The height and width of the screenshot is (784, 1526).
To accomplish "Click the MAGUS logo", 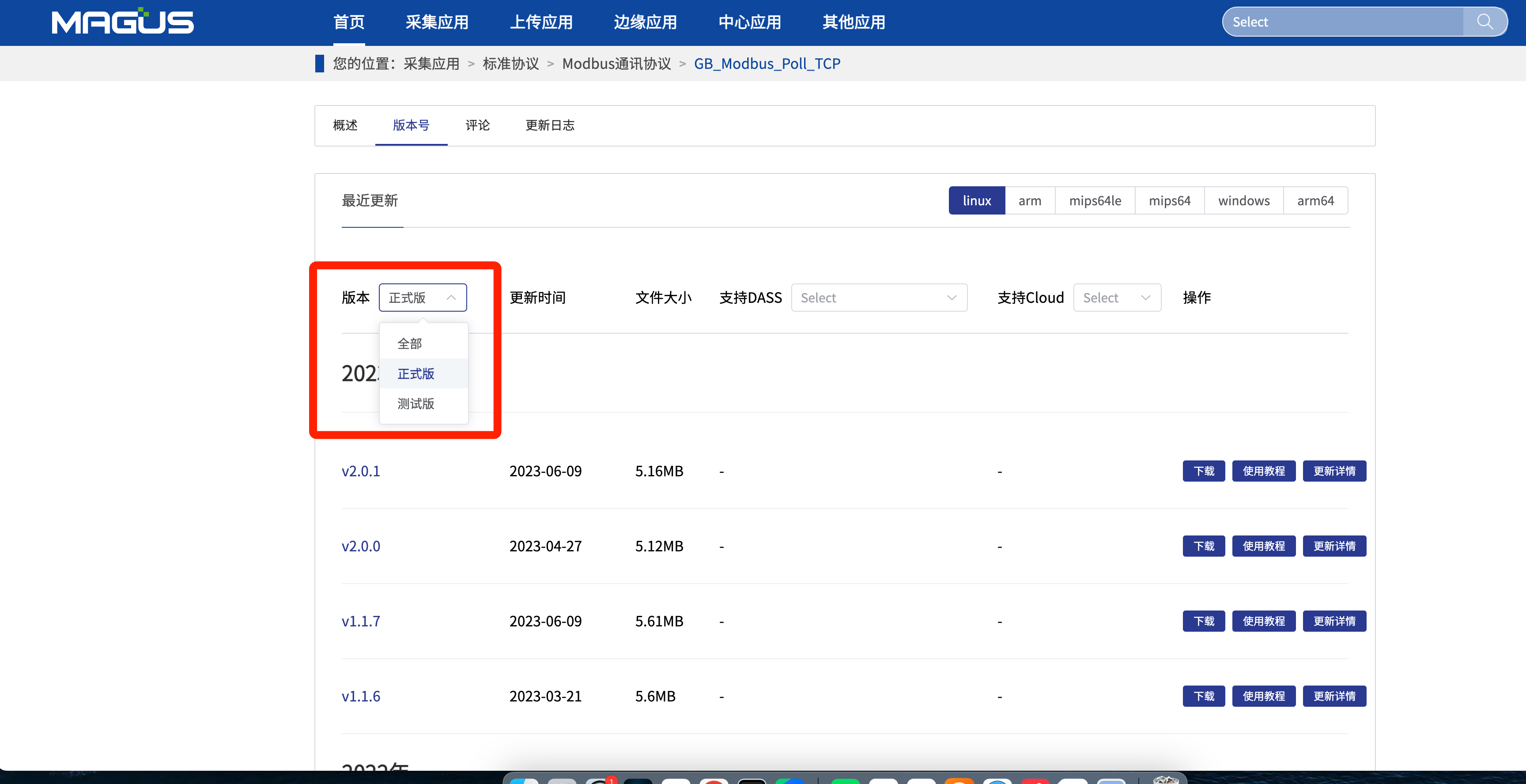I will [x=123, y=22].
